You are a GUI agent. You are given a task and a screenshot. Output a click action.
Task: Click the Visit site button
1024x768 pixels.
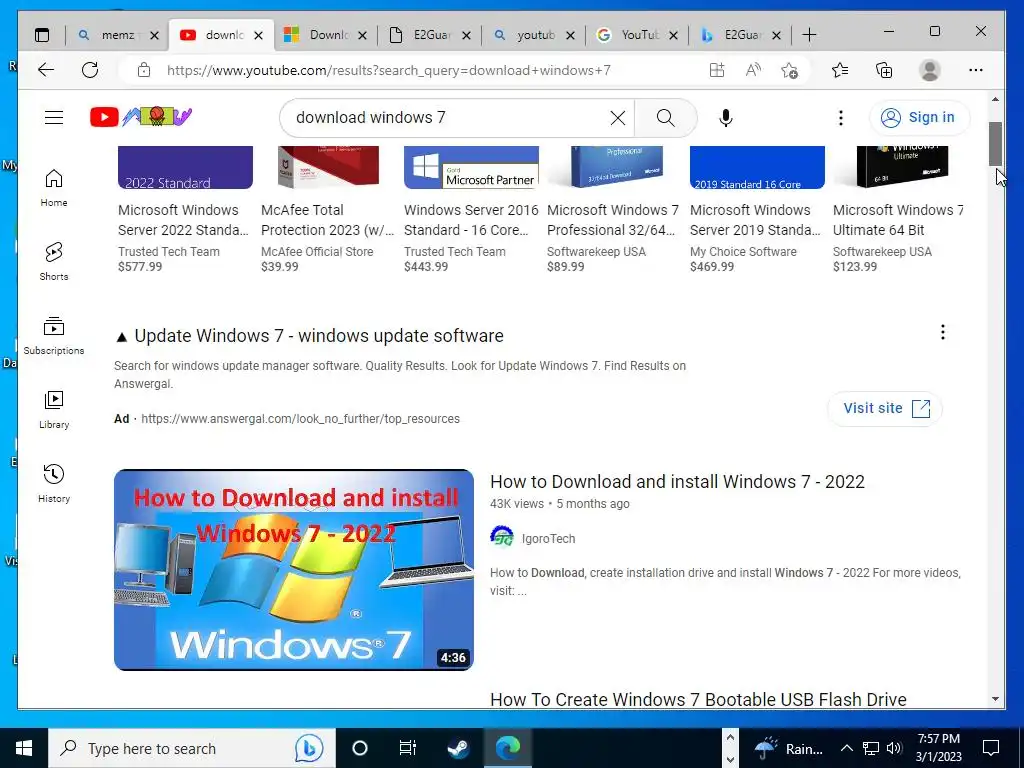pos(885,408)
